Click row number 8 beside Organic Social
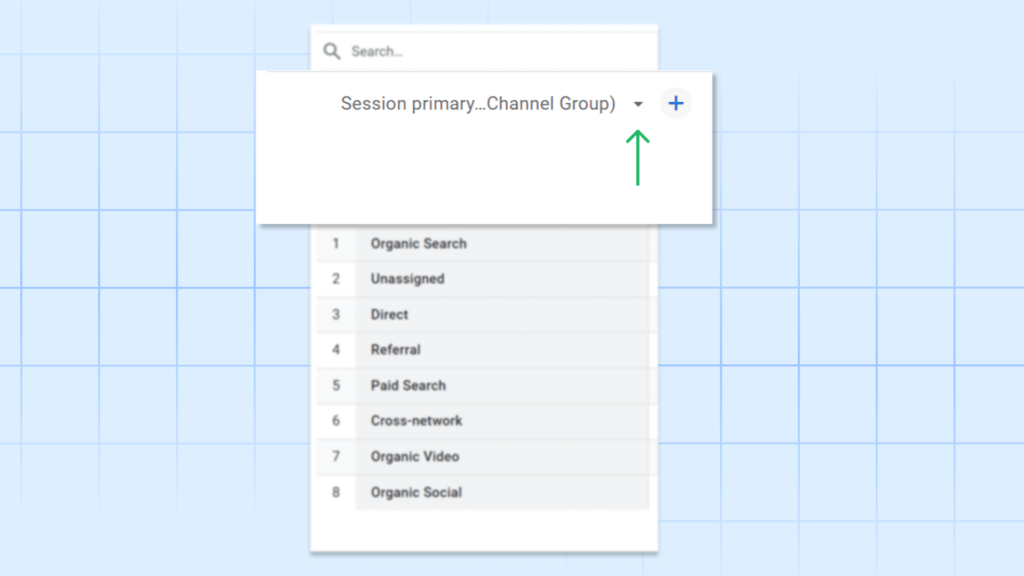This screenshot has height=576, width=1024. 336,492
